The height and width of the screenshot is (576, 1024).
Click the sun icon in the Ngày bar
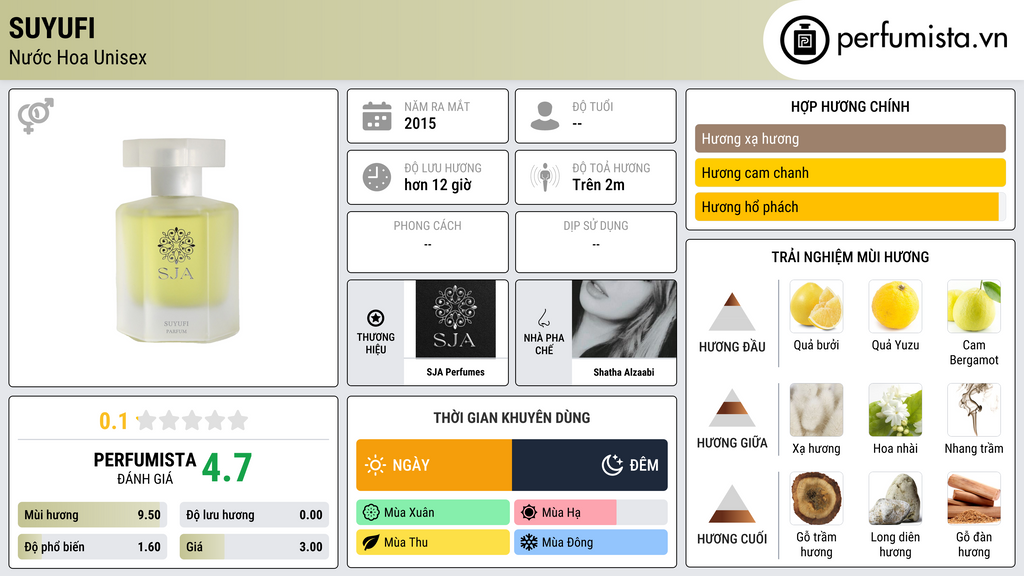point(375,465)
